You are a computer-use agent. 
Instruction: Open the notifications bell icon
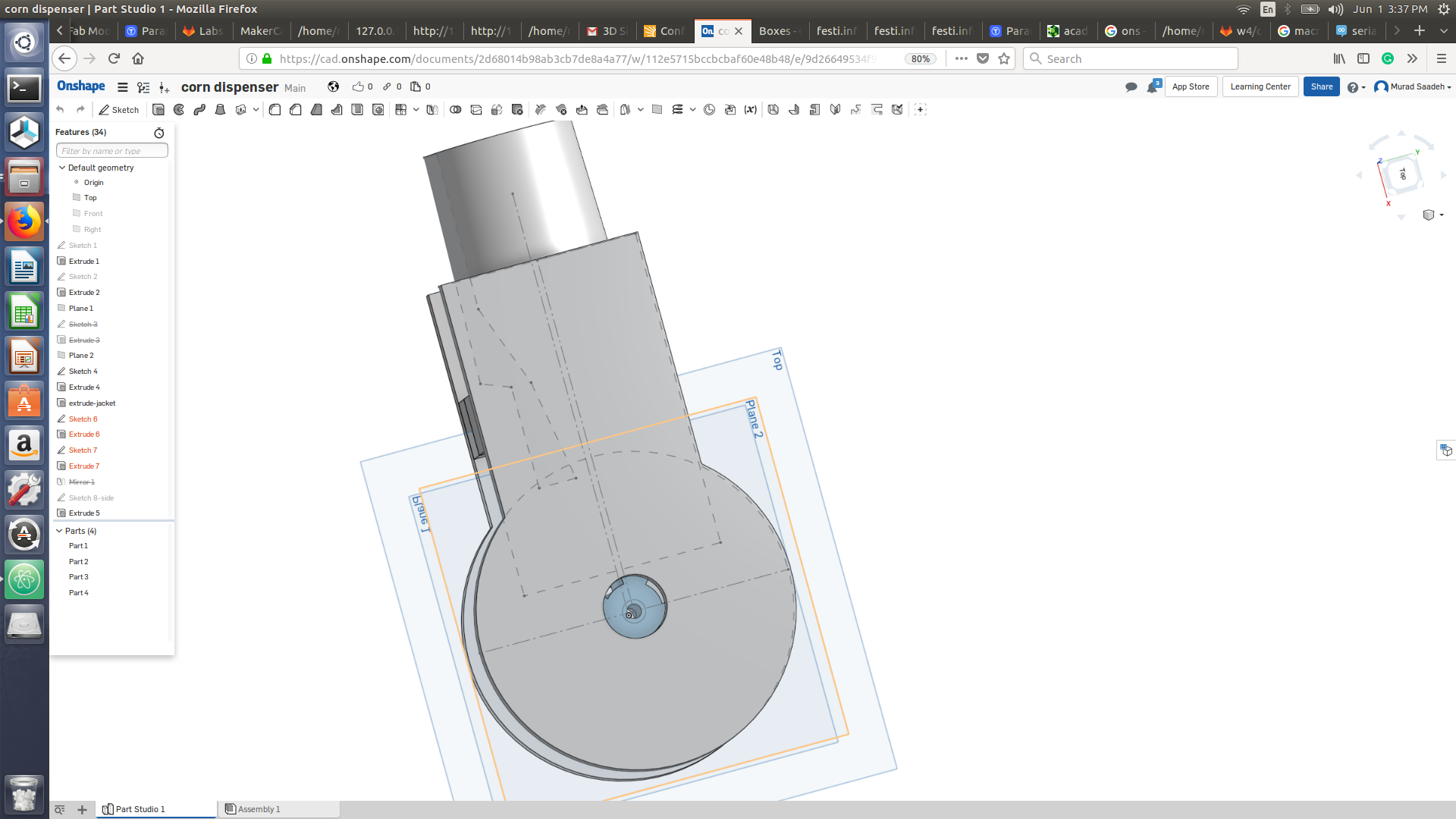(x=1153, y=87)
